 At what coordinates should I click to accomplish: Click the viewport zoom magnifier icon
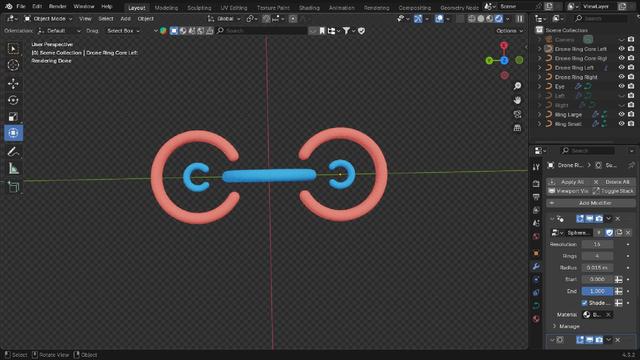point(517,86)
